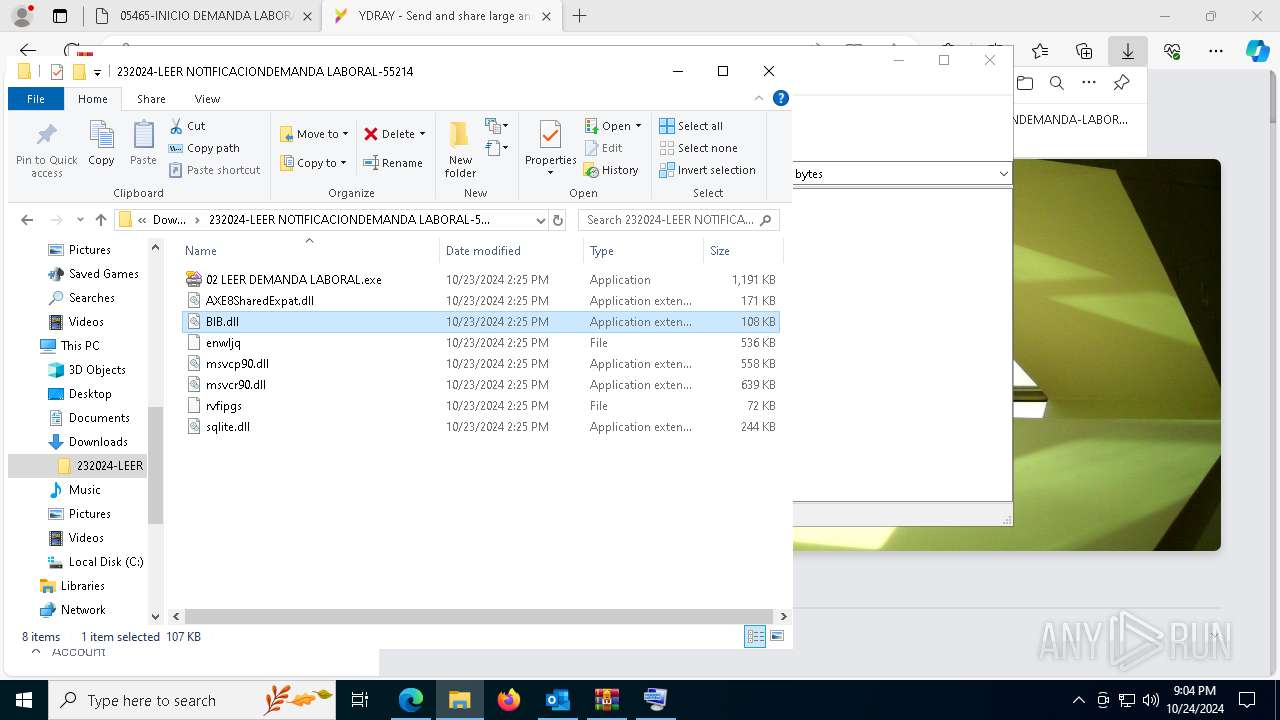Screen dimensions: 1280x720
Task: Open Edge Favorites star icon
Action: click(1040, 51)
